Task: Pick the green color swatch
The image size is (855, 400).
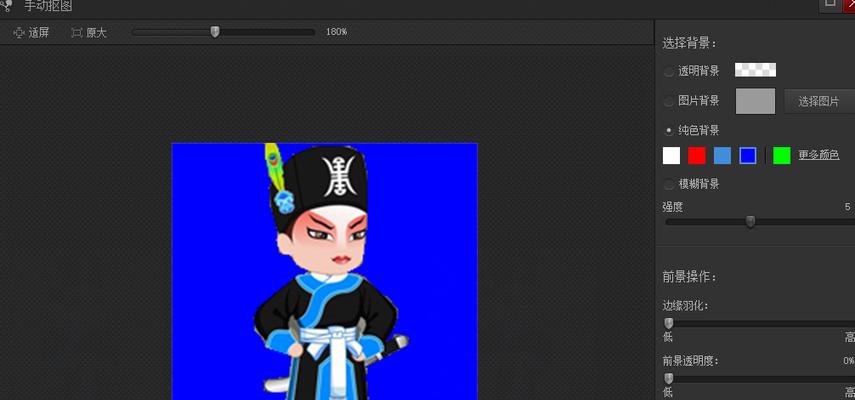Action: point(781,155)
